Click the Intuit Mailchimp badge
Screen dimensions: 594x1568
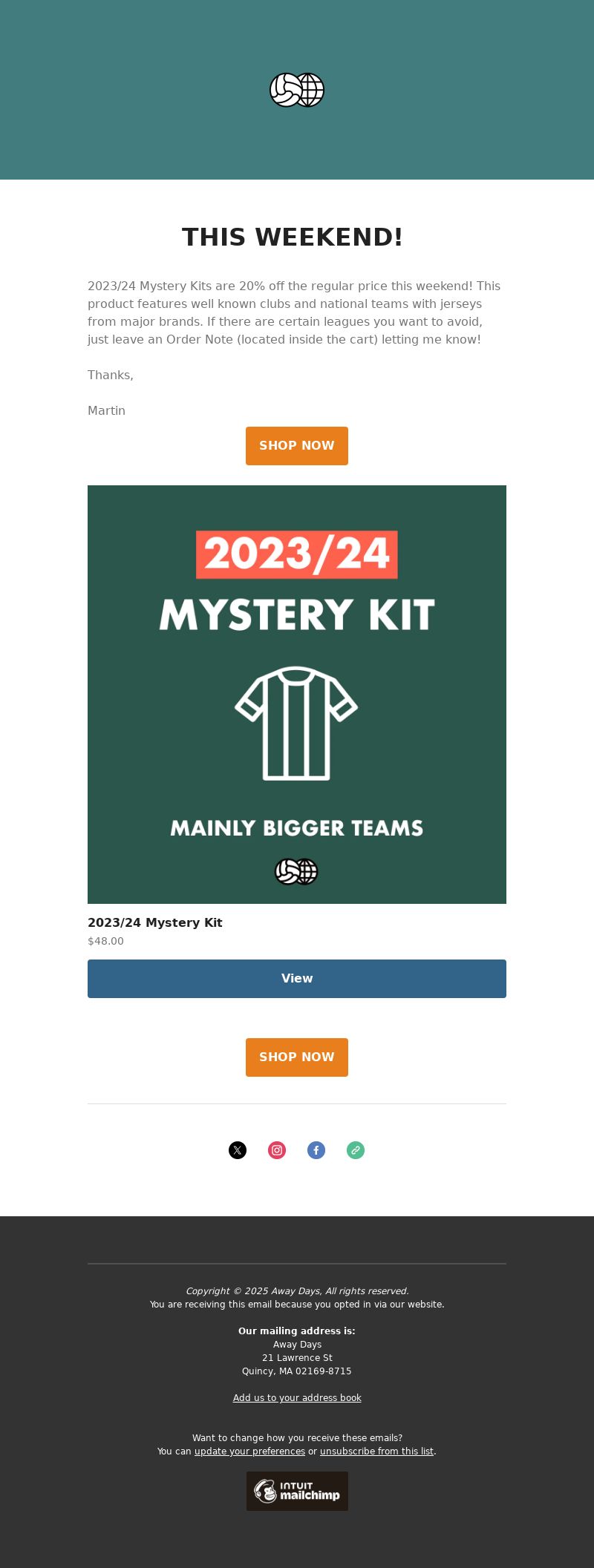(297, 1491)
